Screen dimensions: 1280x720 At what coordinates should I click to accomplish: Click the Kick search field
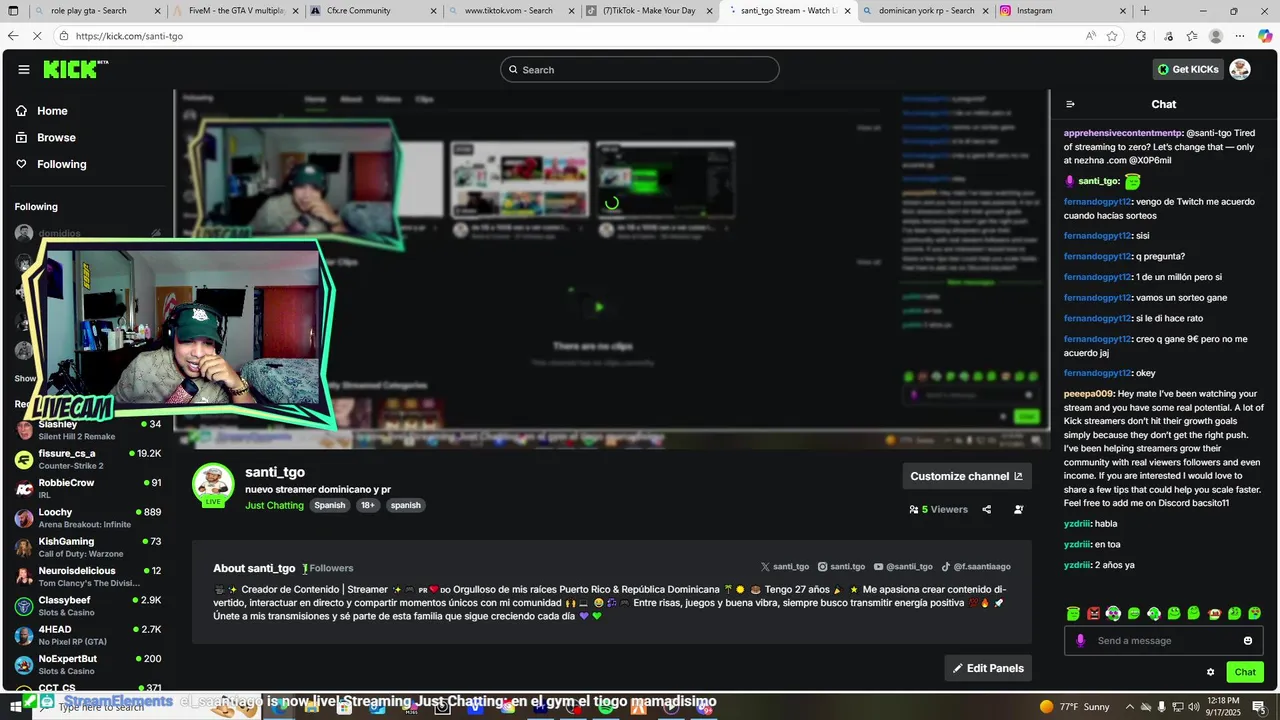click(x=640, y=70)
